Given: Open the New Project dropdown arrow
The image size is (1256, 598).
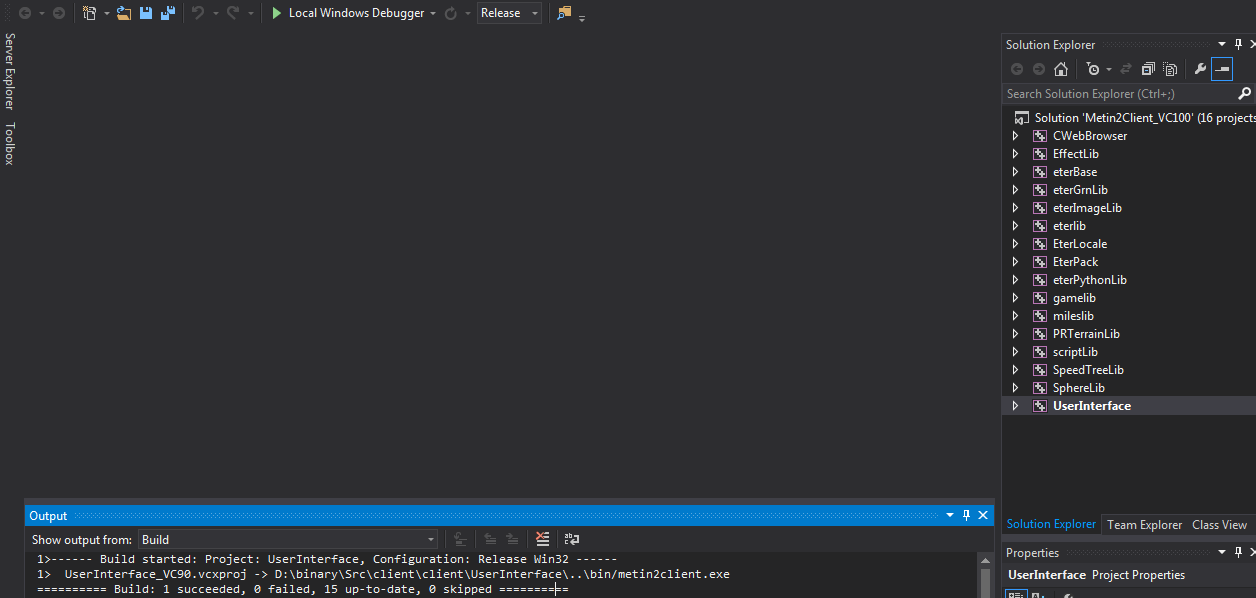Looking at the screenshot, I should 106,14.
